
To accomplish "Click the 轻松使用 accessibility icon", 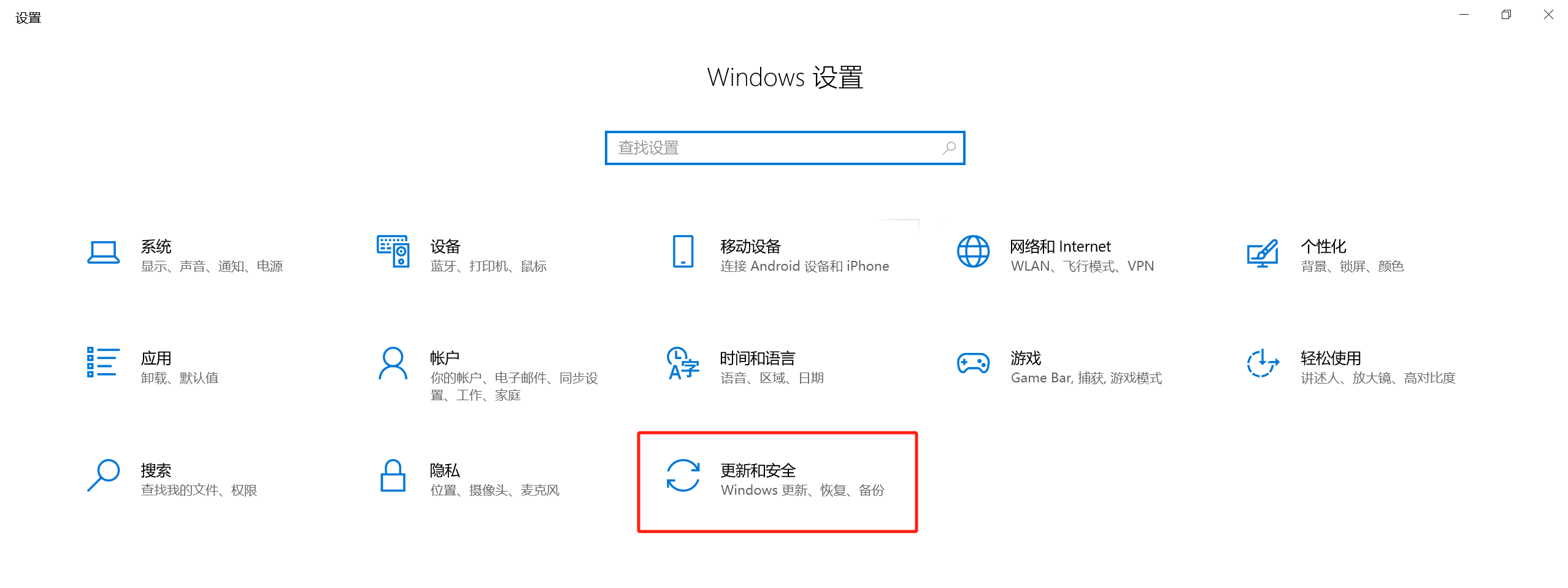I will pyautogui.click(x=1262, y=363).
